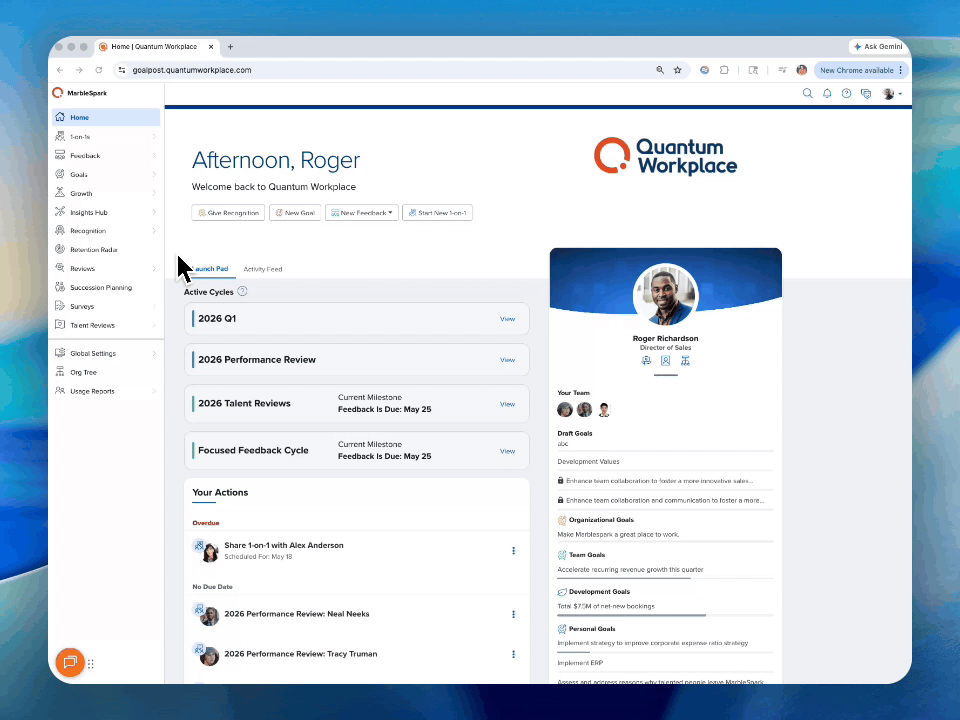Select the Launch Pad tab

point(210,269)
